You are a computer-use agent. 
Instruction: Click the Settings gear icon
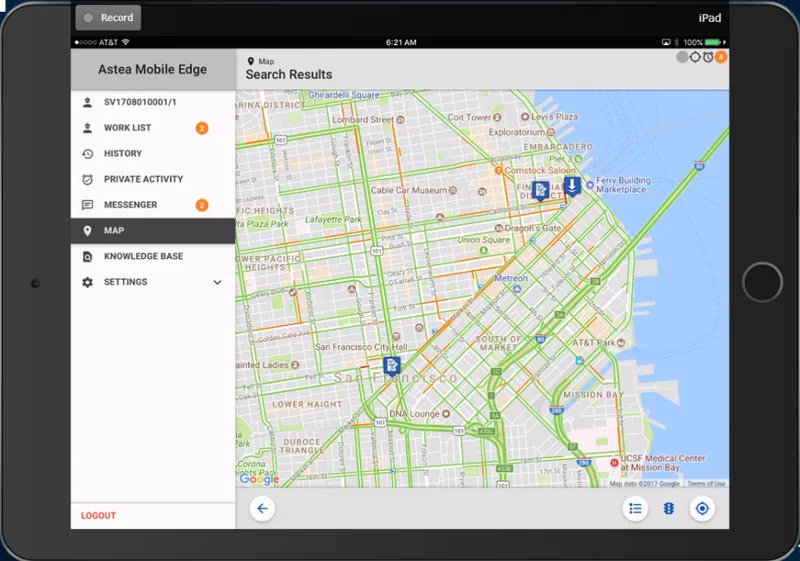[x=88, y=282]
